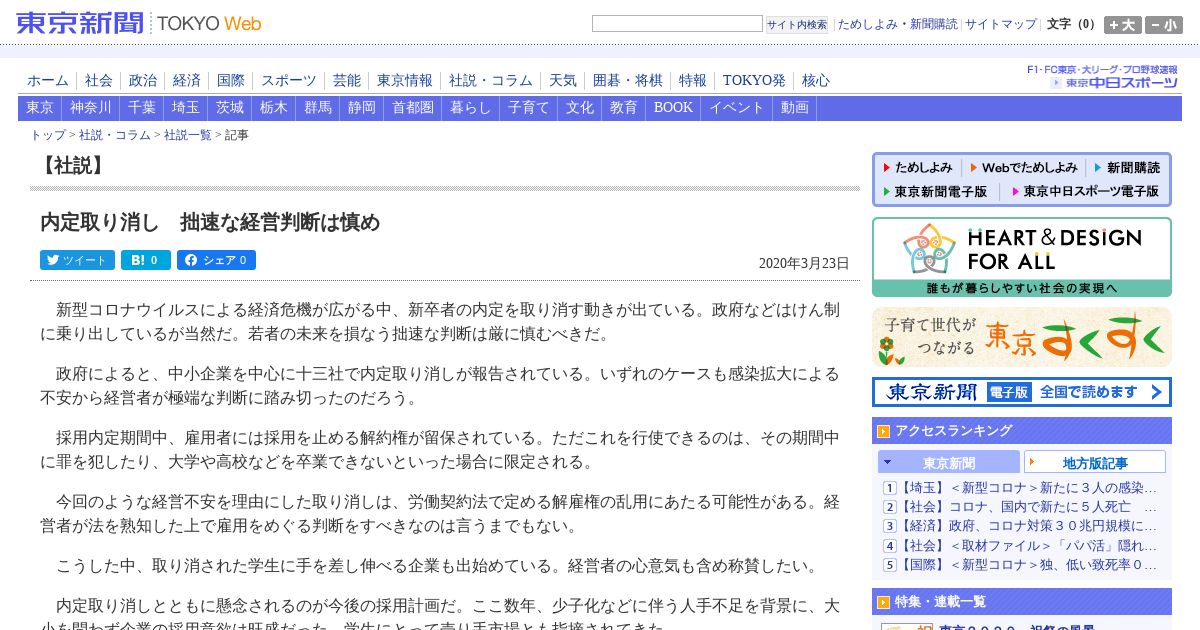This screenshot has height=630, width=1200.
Task: Select 栃木 in the regional submenu
Action: 274,108
